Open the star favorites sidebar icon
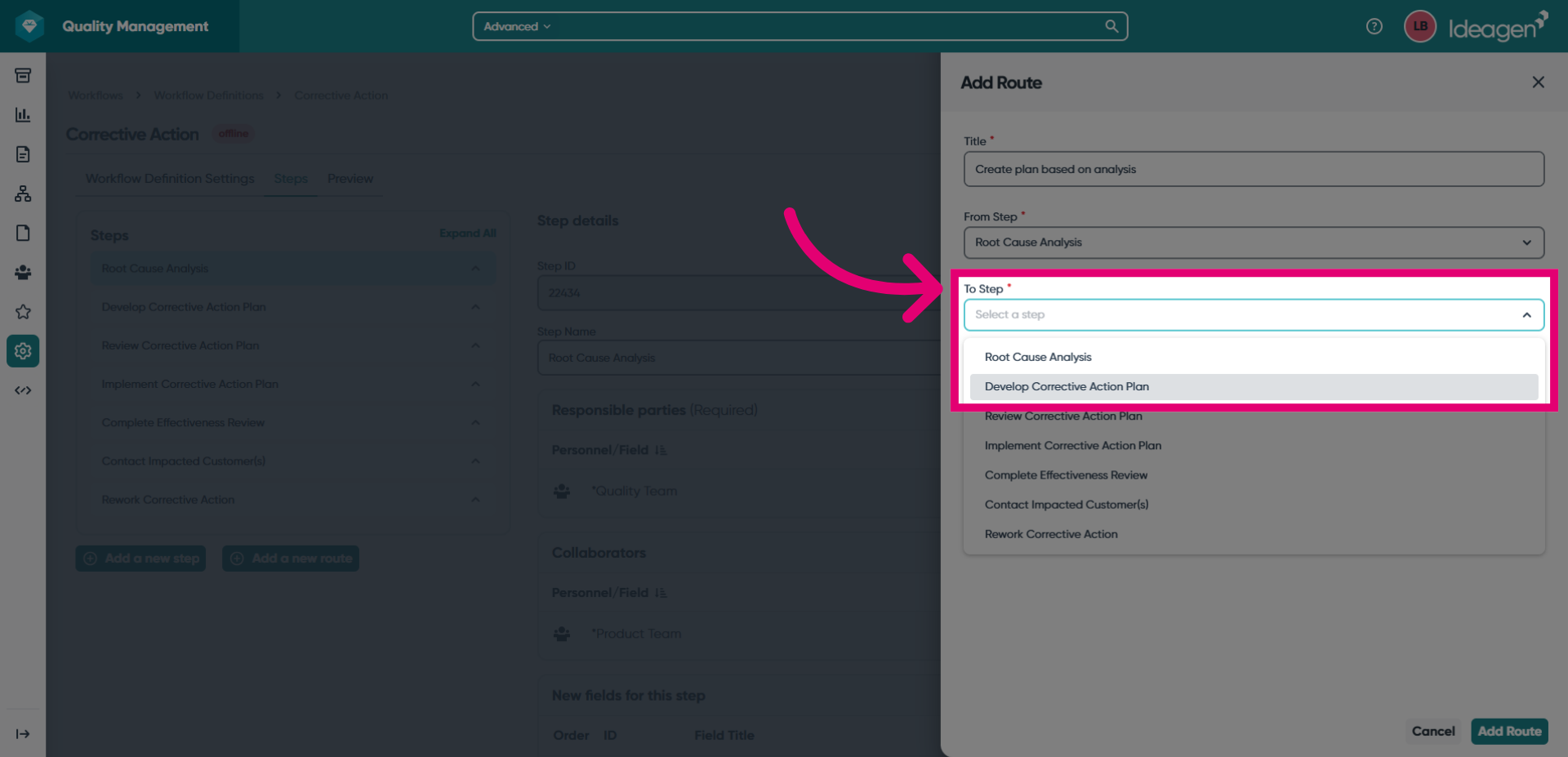 [23, 311]
